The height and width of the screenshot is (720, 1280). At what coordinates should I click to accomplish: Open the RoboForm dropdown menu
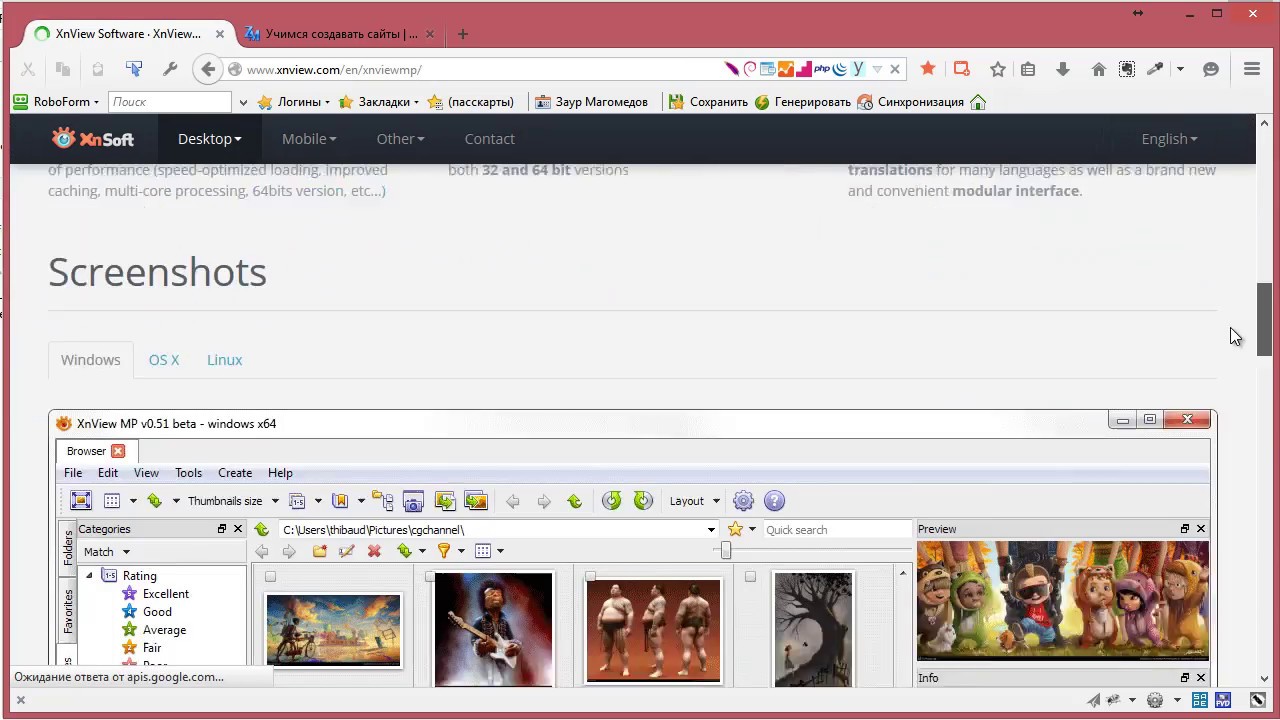pos(56,102)
